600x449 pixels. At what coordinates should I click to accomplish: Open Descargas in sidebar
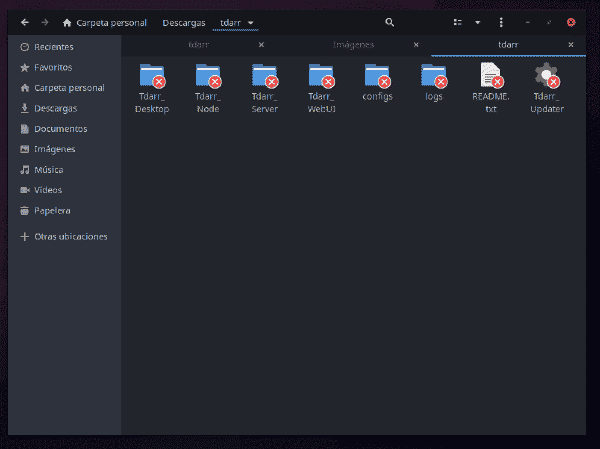coord(64,108)
